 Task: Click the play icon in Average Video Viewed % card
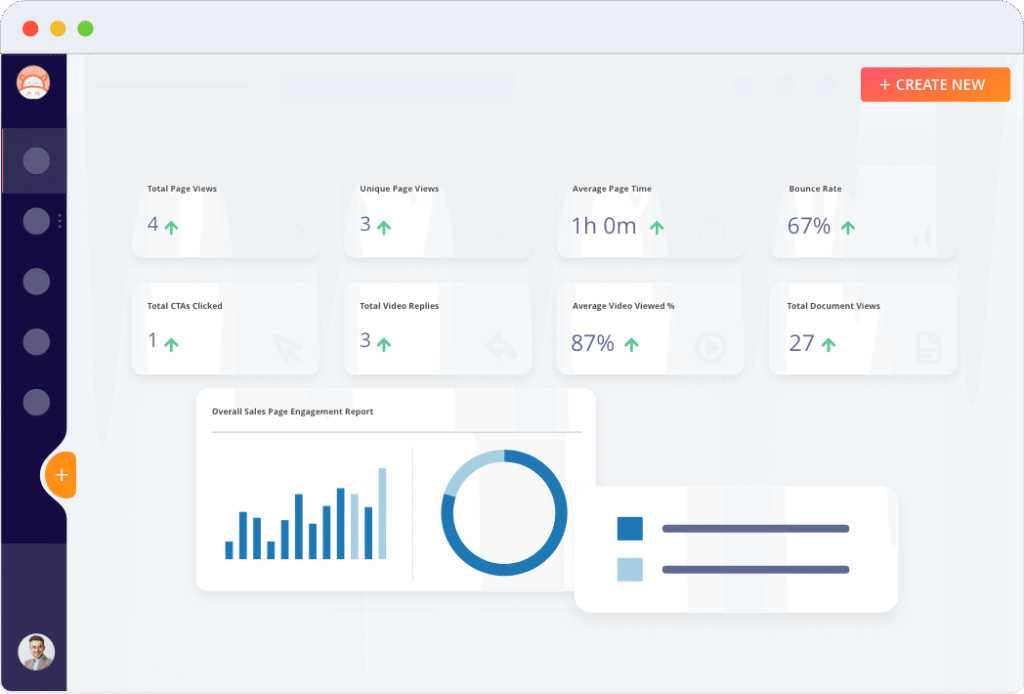711,348
